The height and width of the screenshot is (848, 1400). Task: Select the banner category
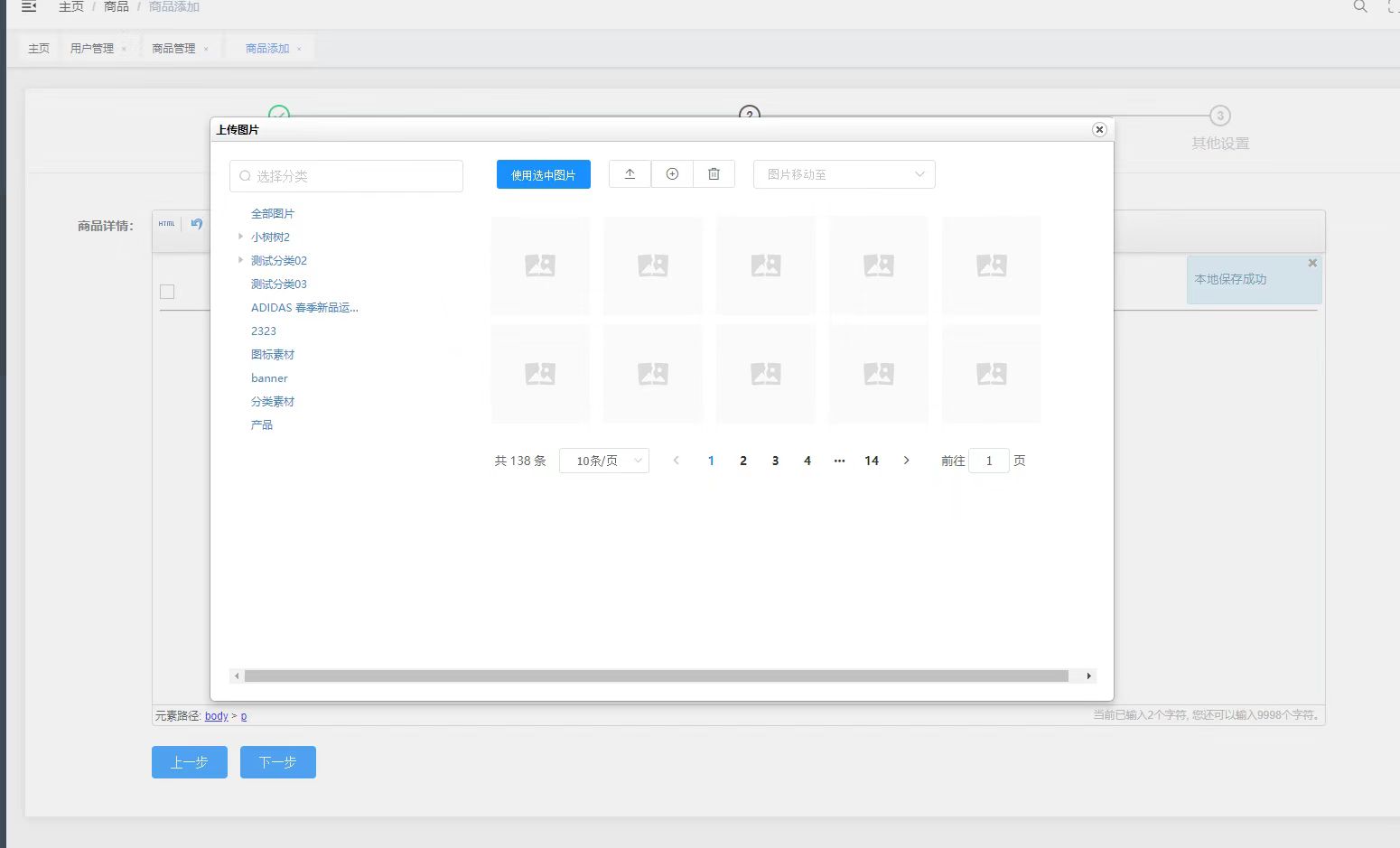(x=269, y=377)
